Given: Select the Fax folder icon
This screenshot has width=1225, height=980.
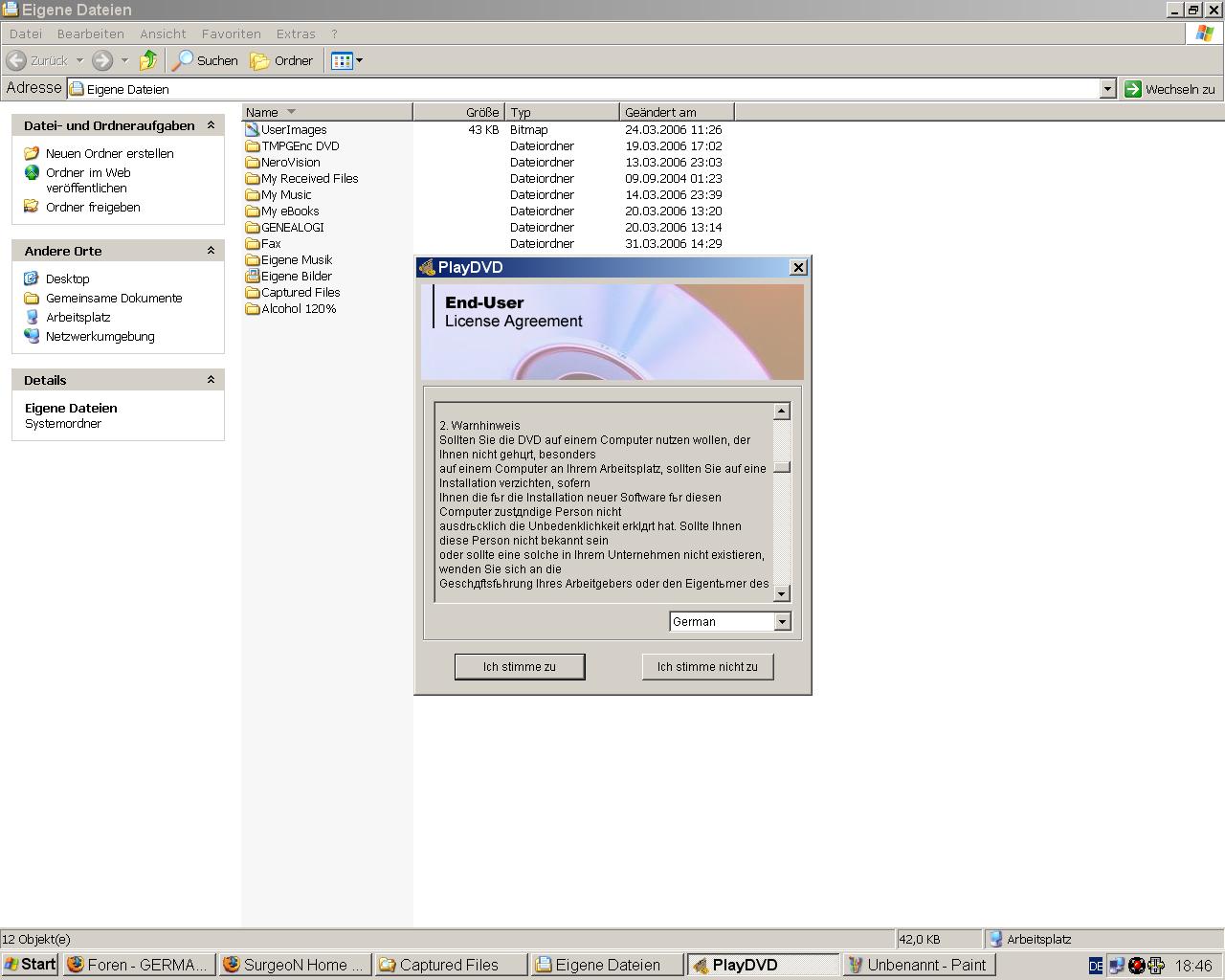Looking at the screenshot, I should click(253, 243).
